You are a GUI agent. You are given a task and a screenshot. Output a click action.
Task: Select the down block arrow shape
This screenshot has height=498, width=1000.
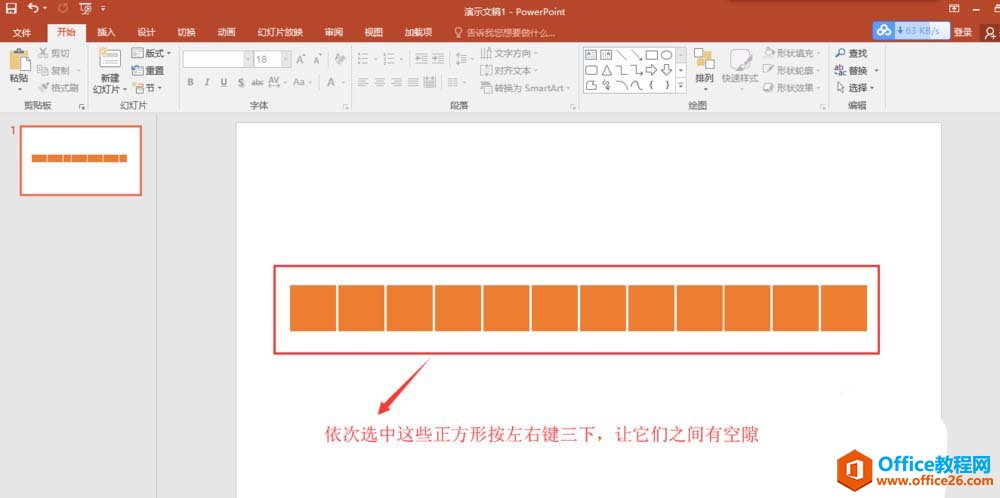pos(666,70)
